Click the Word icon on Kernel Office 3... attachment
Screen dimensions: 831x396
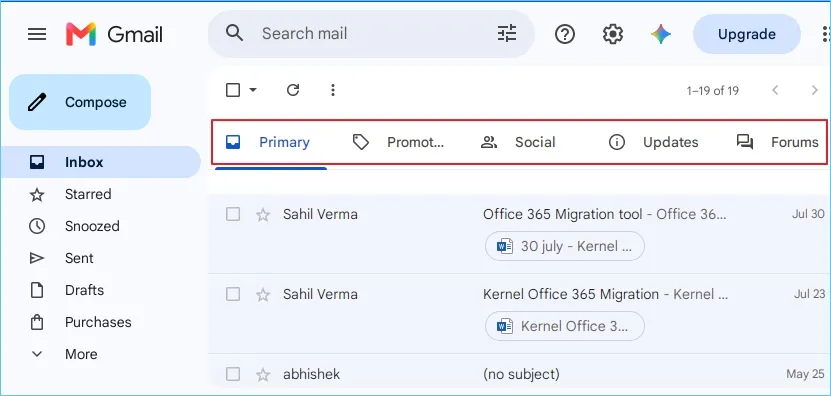pyautogui.click(x=505, y=326)
